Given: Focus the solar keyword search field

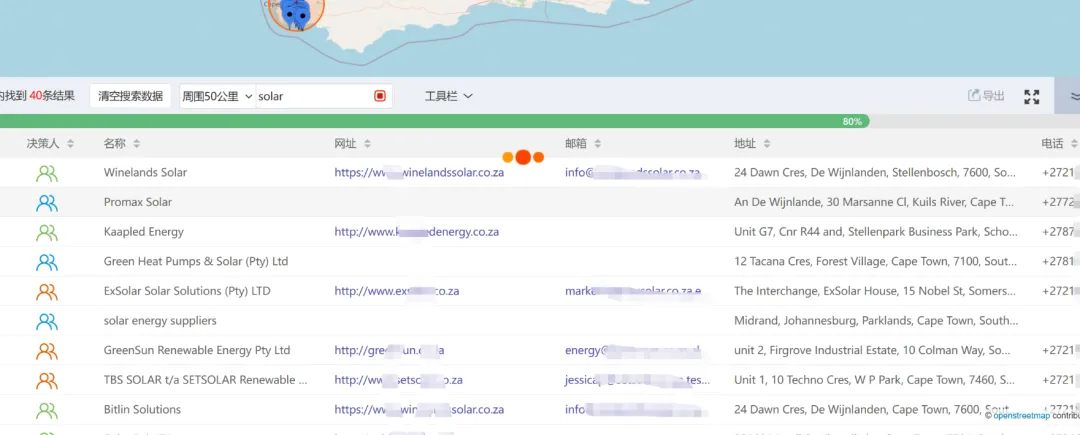Looking at the screenshot, I should 313,96.
